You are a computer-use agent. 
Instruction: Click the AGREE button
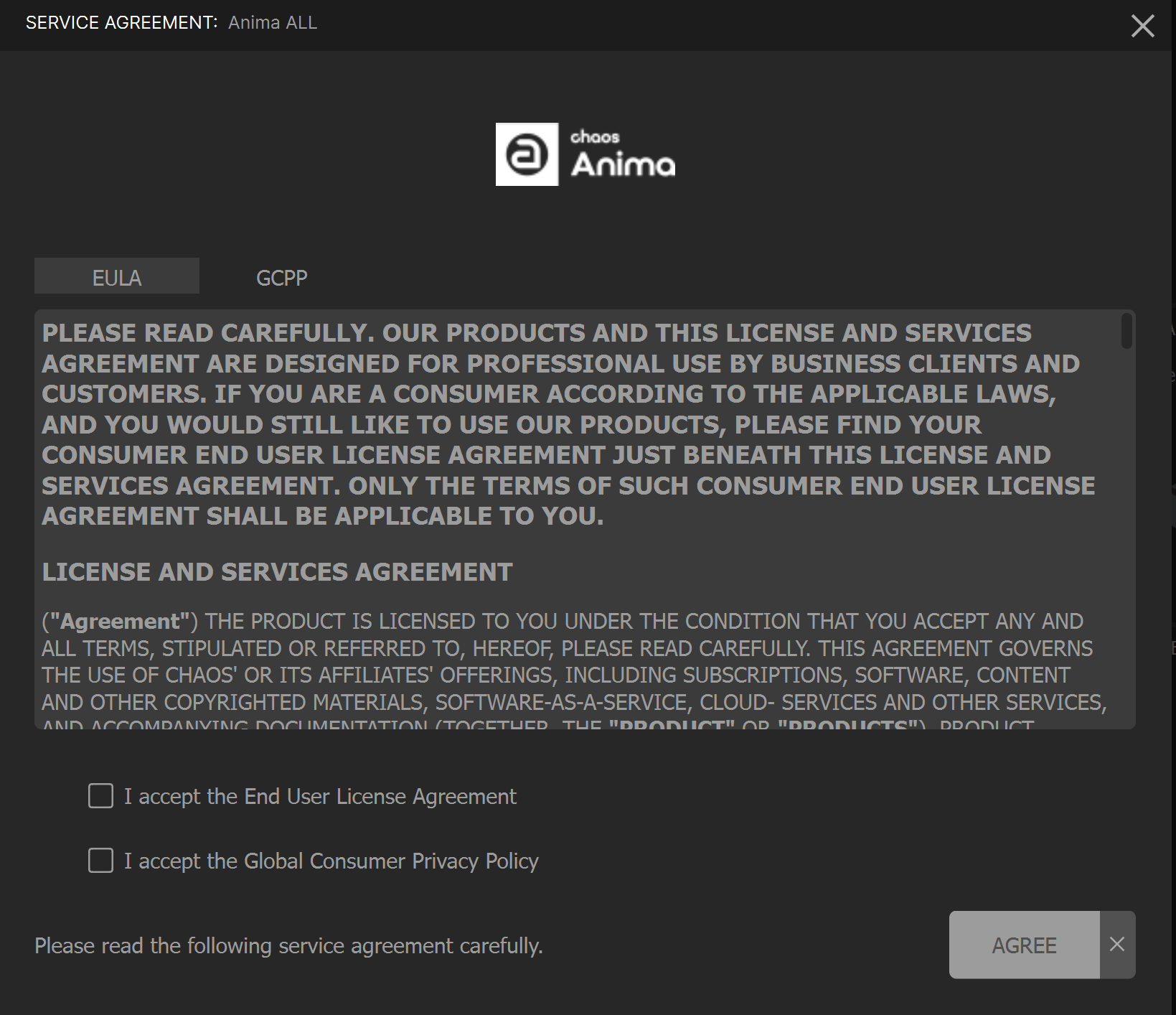(x=1024, y=945)
